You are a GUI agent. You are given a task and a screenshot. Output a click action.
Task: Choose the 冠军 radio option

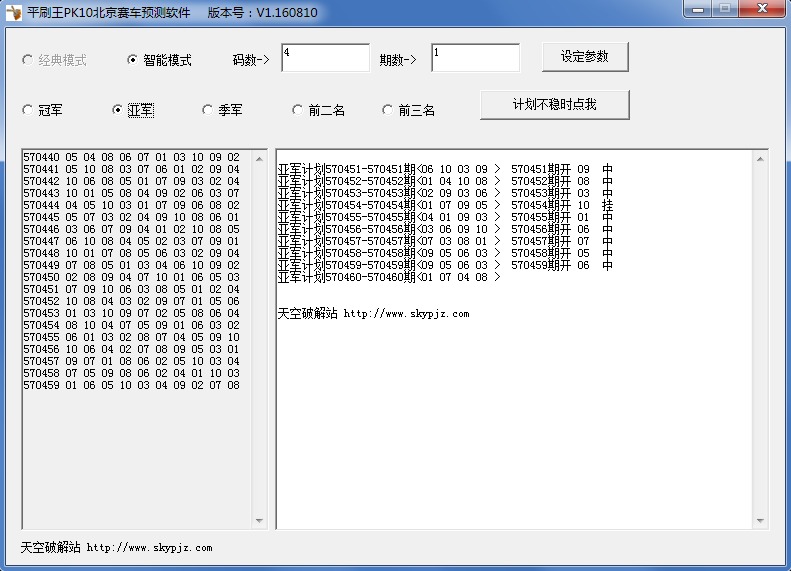point(28,110)
